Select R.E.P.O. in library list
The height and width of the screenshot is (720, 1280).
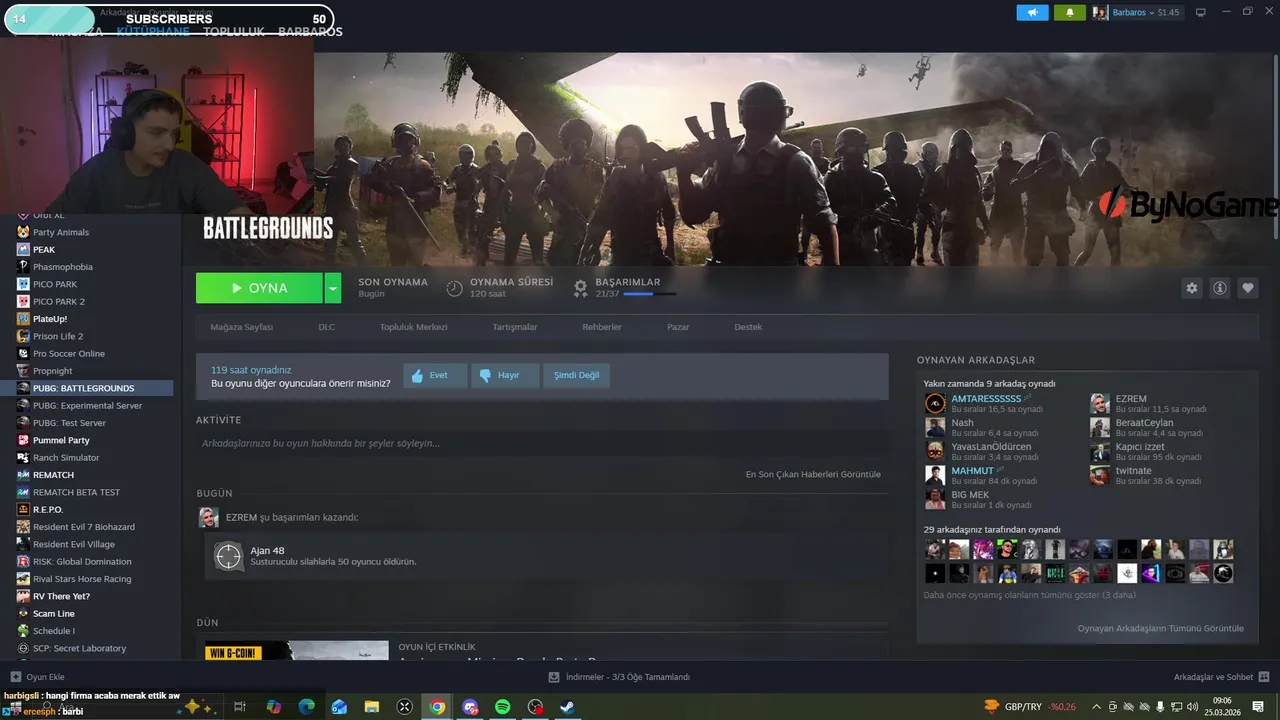(x=48, y=509)
